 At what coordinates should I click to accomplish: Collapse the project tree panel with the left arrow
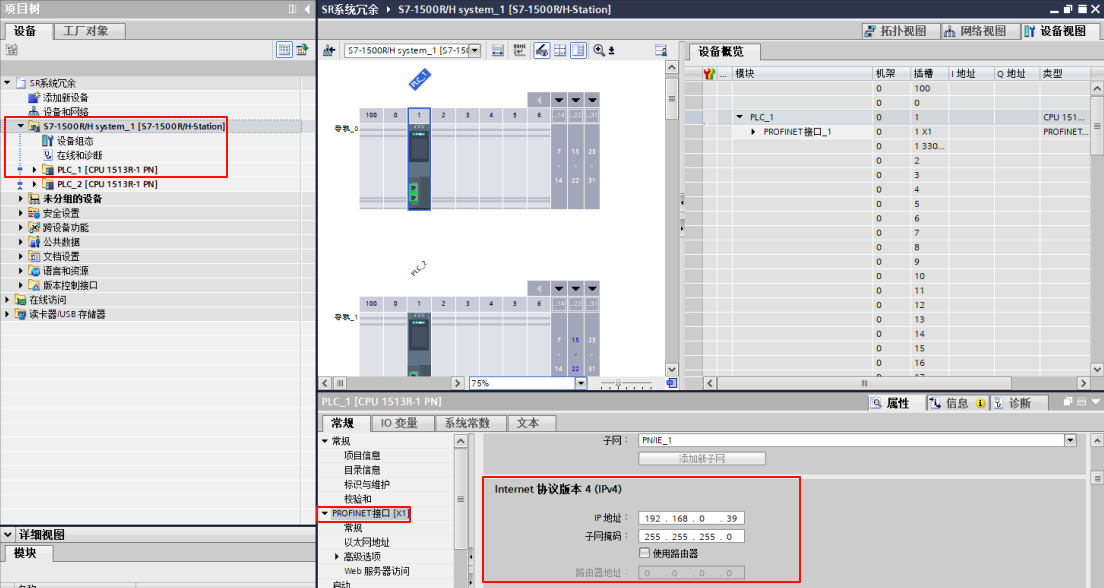tap(307, 9)
